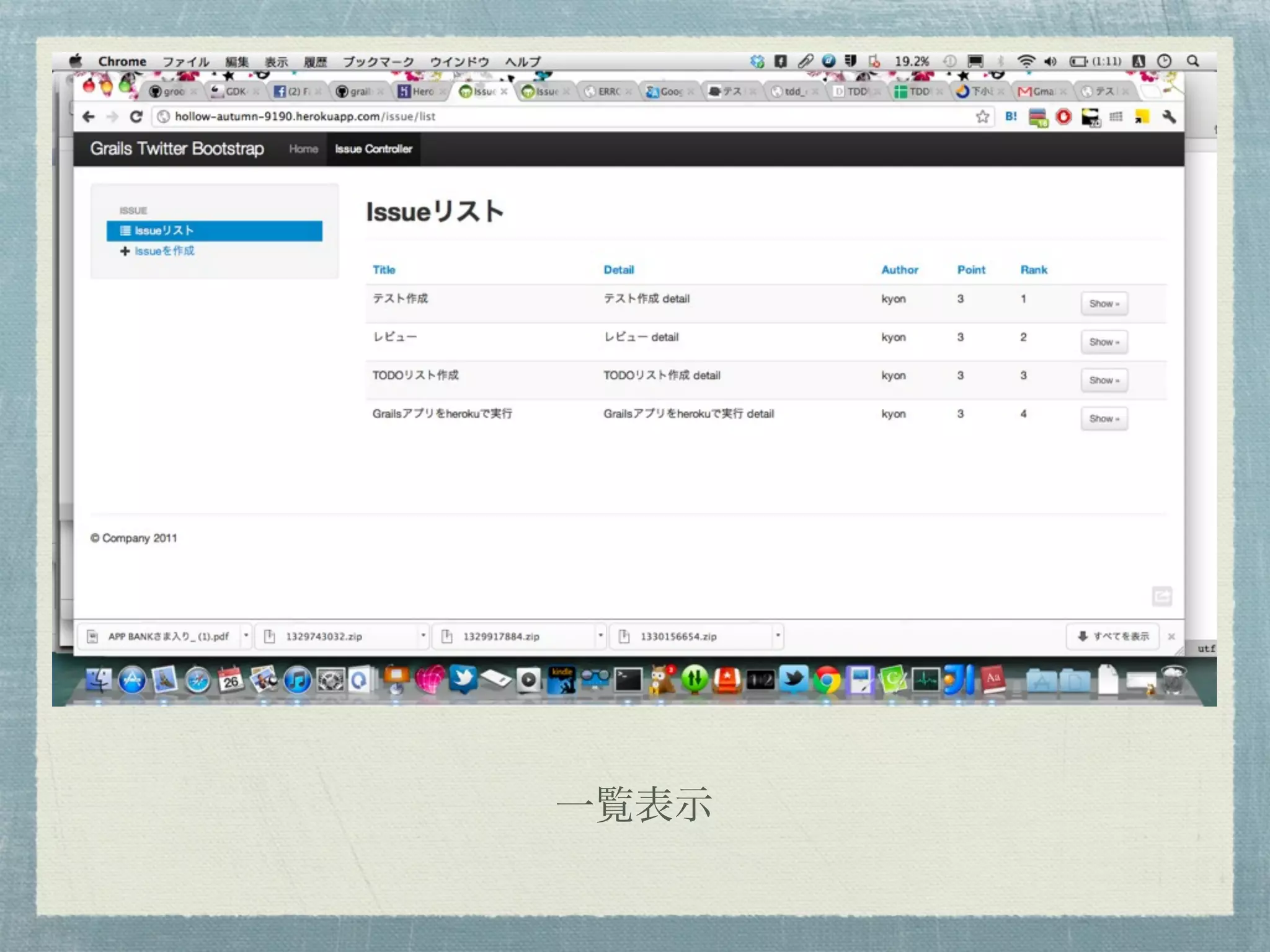Bookmark page with the star icon

pyautogui.click(x=982, y=117)
